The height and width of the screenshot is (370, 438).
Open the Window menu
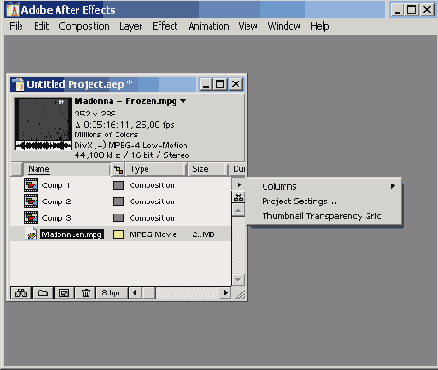[284, 26]
